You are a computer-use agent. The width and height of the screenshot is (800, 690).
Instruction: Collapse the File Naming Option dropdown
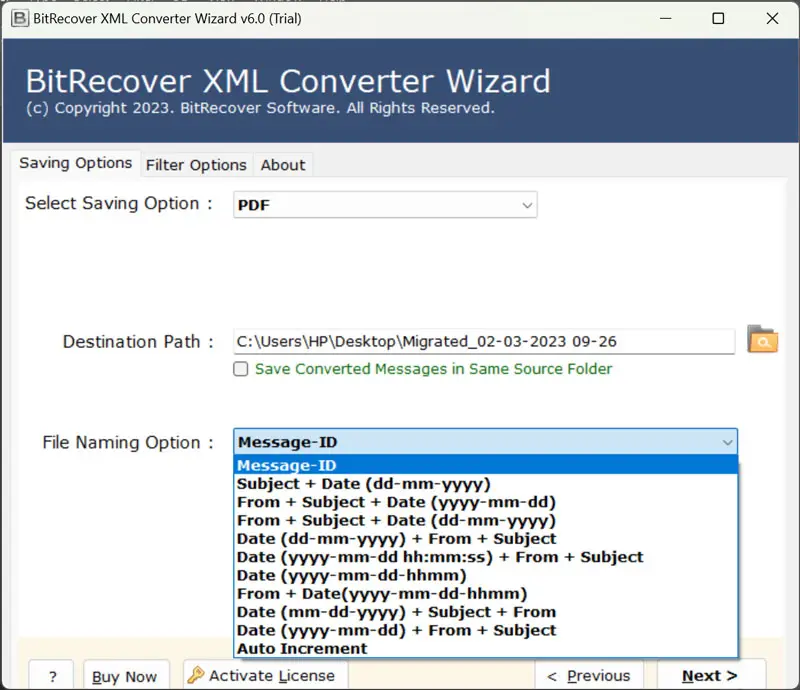727,442
